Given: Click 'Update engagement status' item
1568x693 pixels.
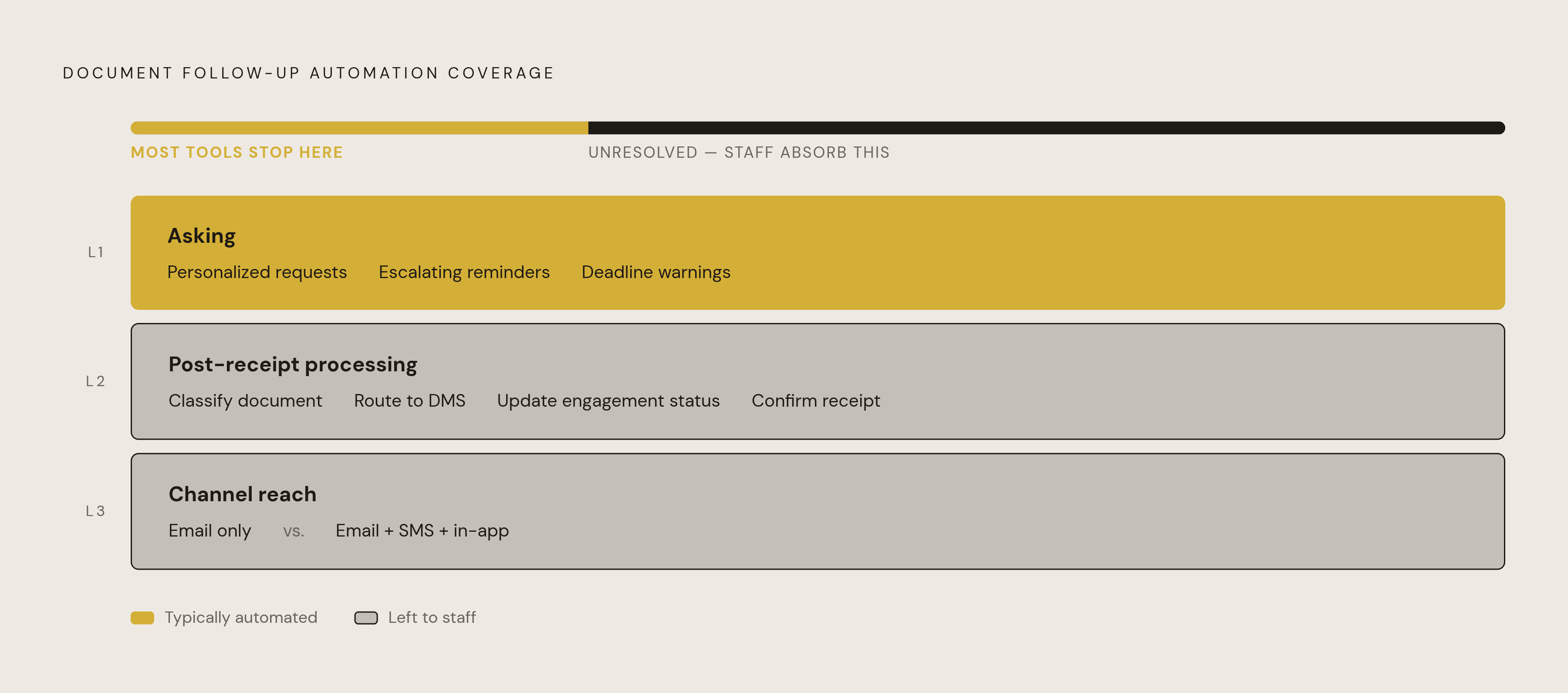Looking at the screenshot, I should click(x=608, y=401).
